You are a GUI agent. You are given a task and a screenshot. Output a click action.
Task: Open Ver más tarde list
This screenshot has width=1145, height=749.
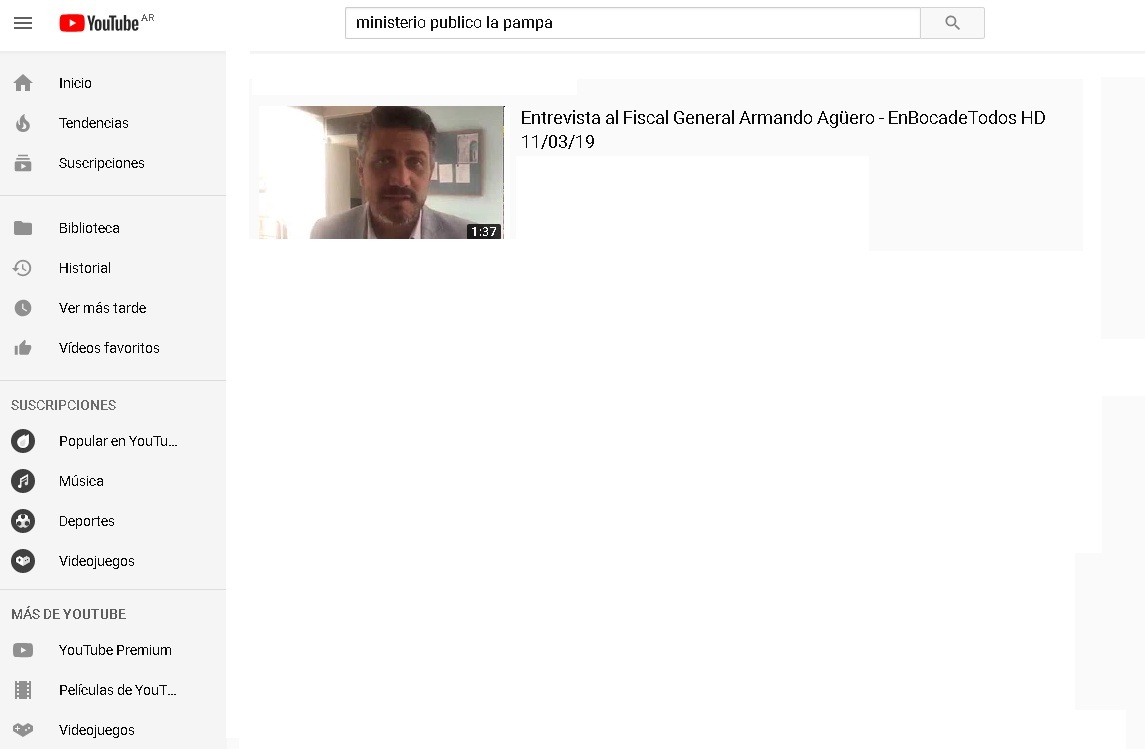102,308
